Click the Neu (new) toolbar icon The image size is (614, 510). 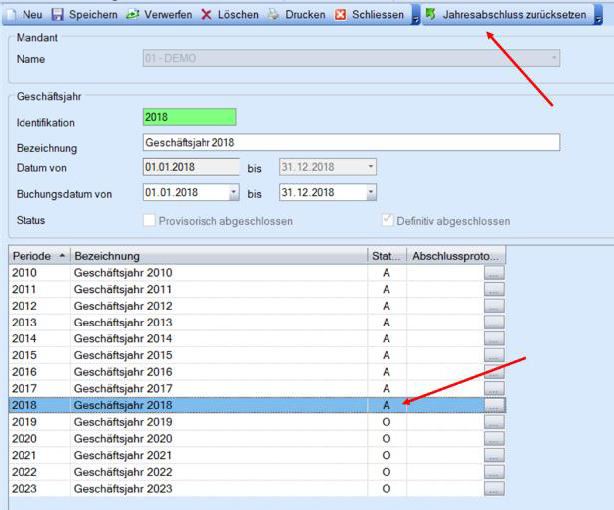pyautogui.click(x=12, y=15)
